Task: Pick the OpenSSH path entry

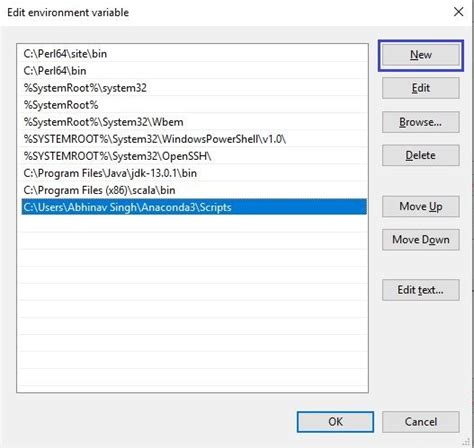Action: coord(194,156)
